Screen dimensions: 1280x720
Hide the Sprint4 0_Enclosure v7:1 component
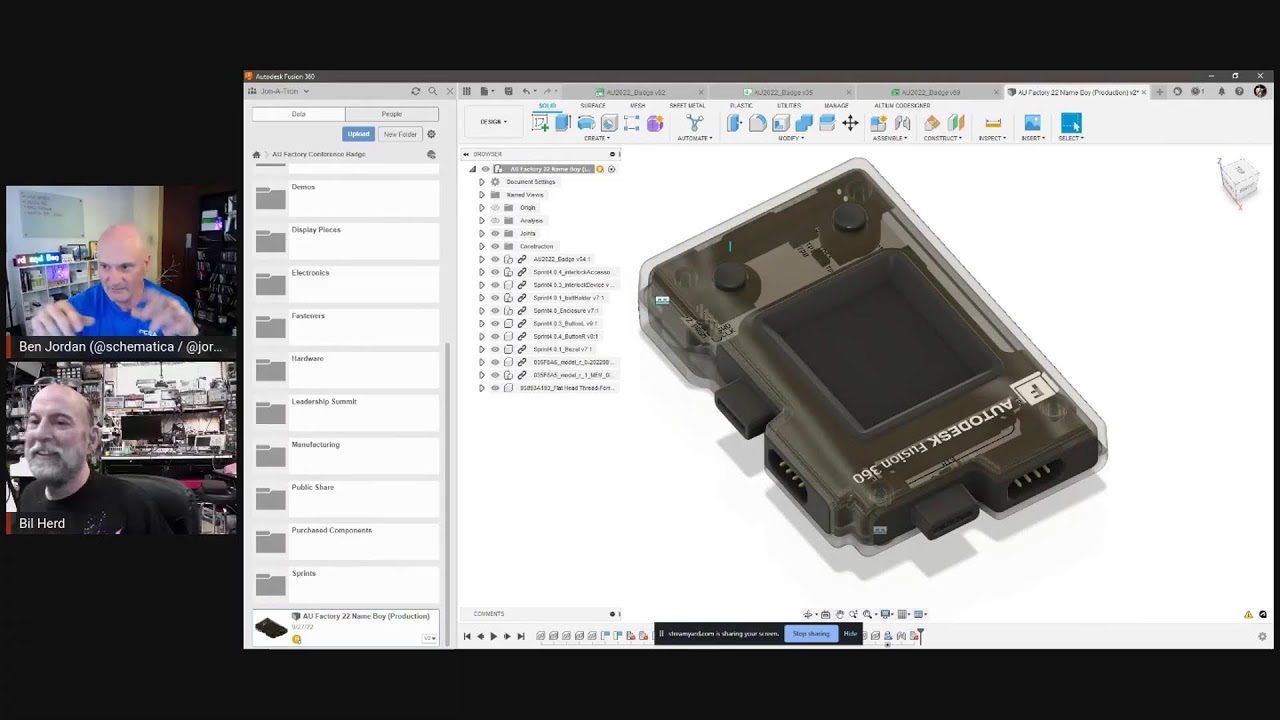click(495, 310)
